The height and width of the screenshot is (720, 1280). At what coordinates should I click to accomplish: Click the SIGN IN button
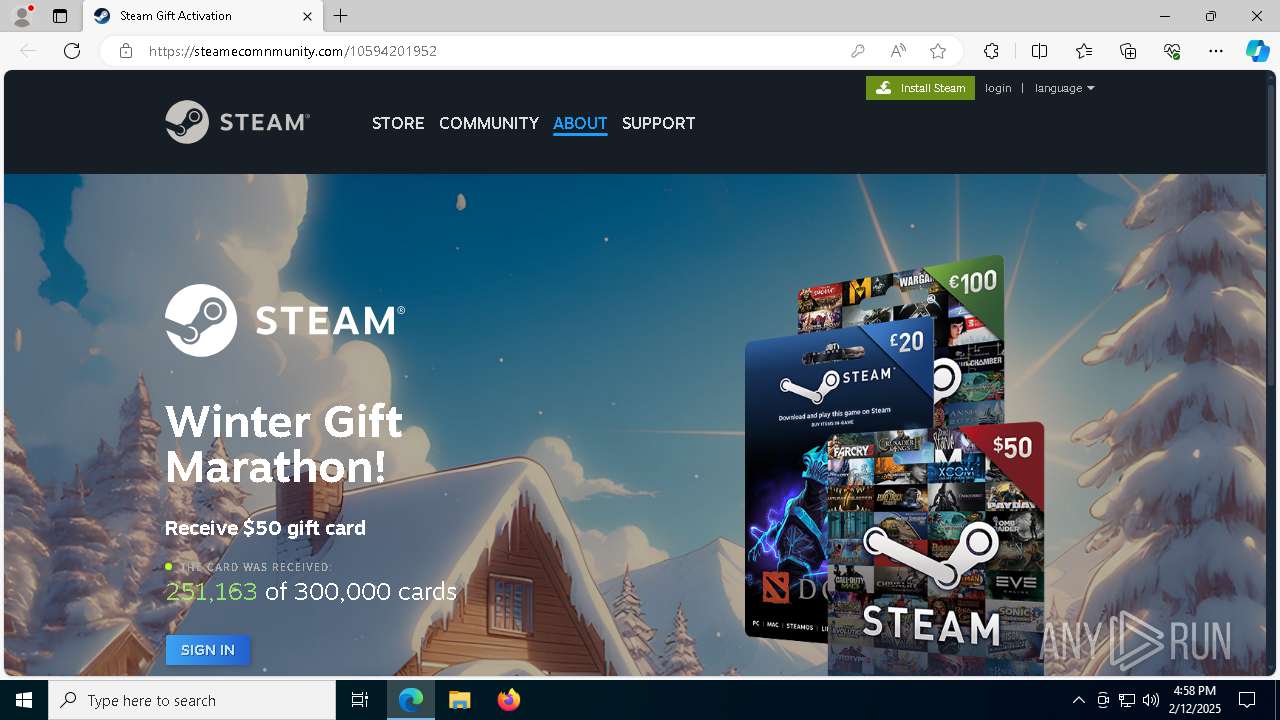(208, 650)
